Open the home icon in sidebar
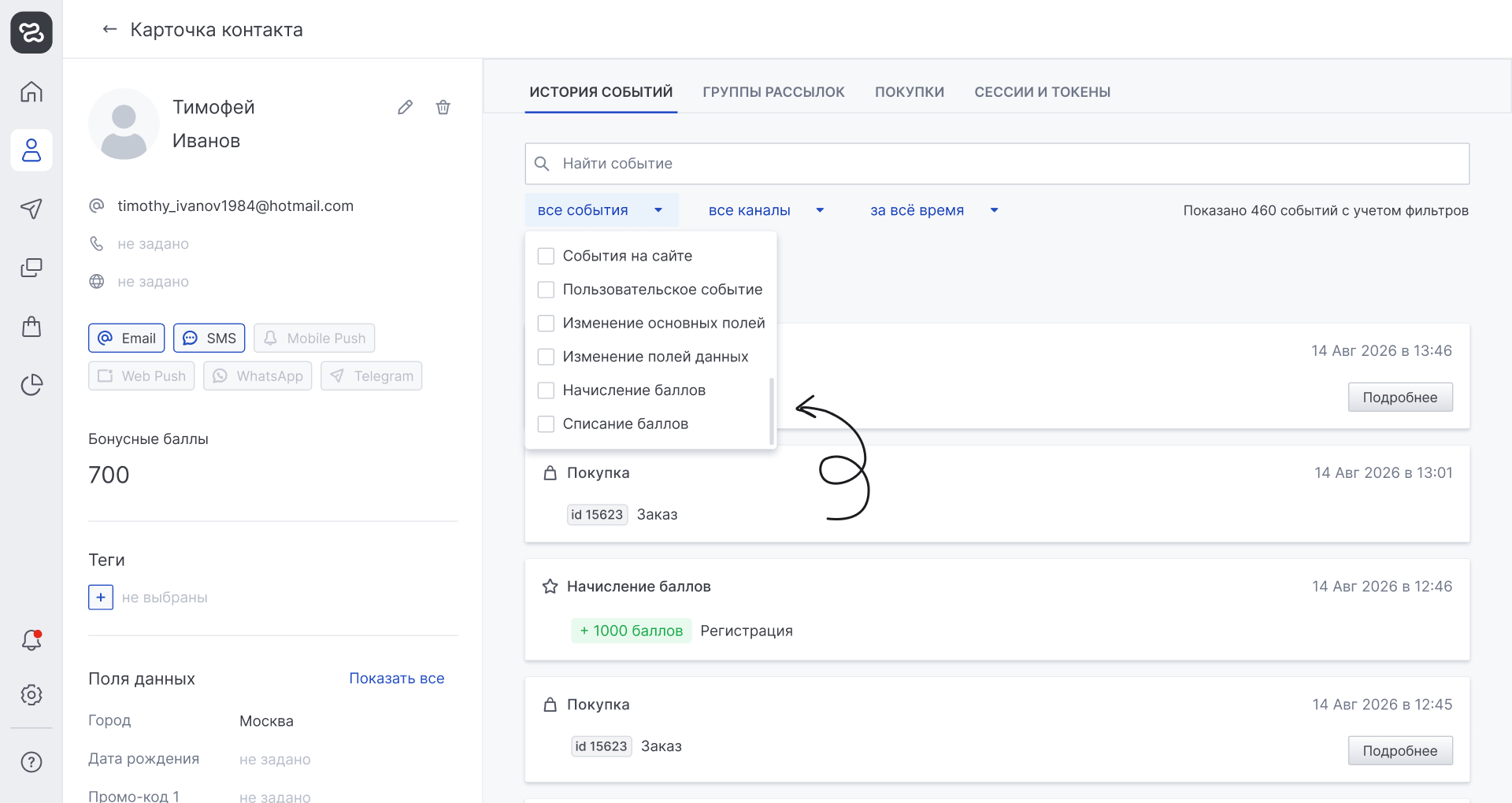The width and height of the screenshot is (1512, 803). [x=31, y=91]
